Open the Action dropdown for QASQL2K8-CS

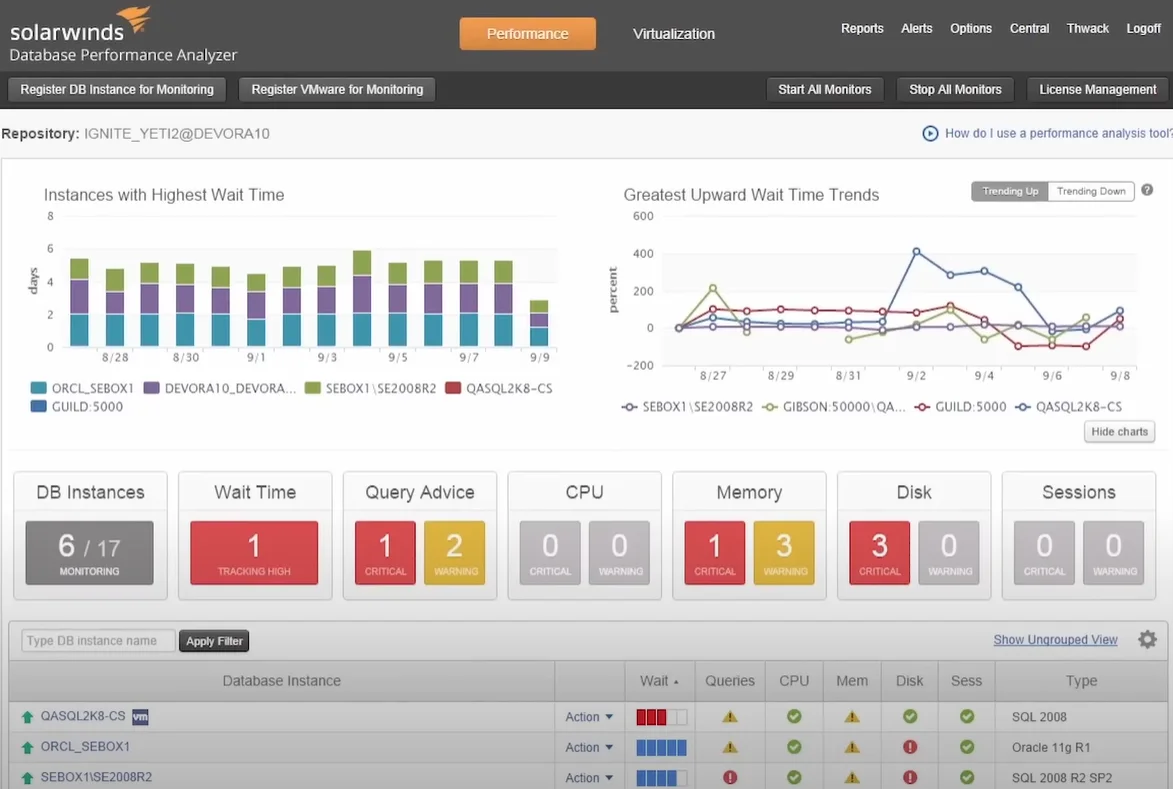point(587,717)
